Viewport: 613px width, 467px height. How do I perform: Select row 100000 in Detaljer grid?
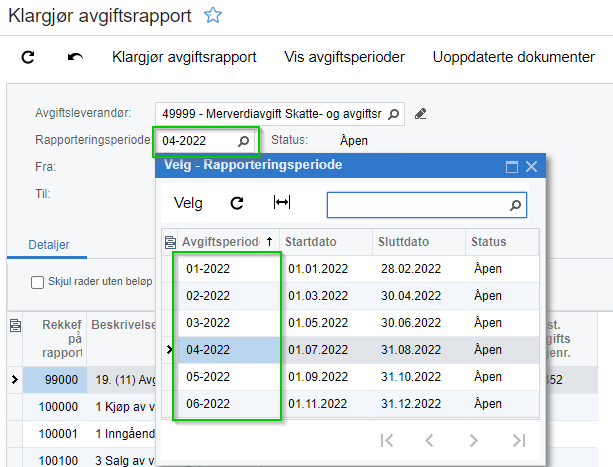55,407
